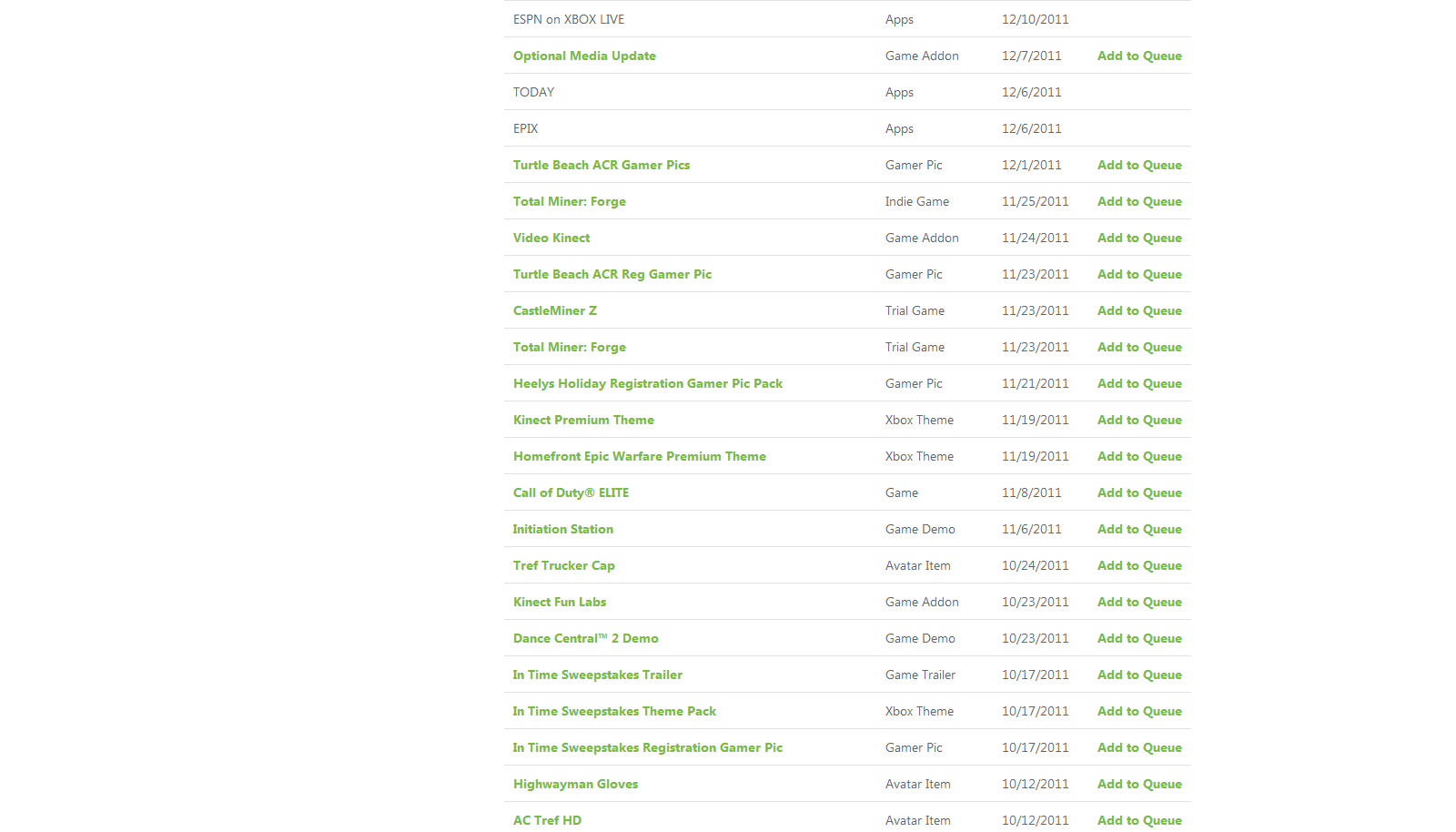Image resolution: width=1456 pixels, height=832 pixels.
Task: Open the Trial Game Total Miner: Forge title
Action: (570, 347)
